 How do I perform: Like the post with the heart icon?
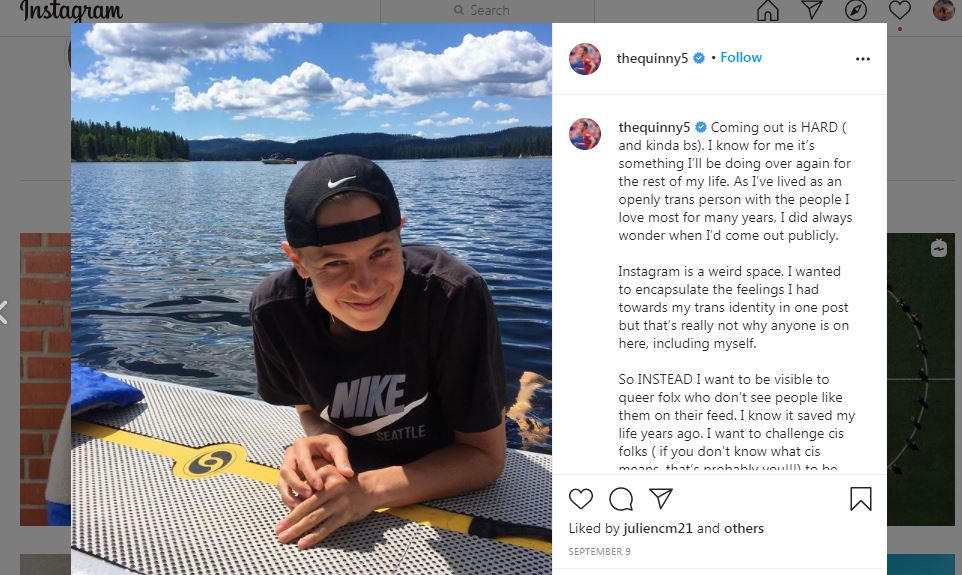tap(580, 498)
